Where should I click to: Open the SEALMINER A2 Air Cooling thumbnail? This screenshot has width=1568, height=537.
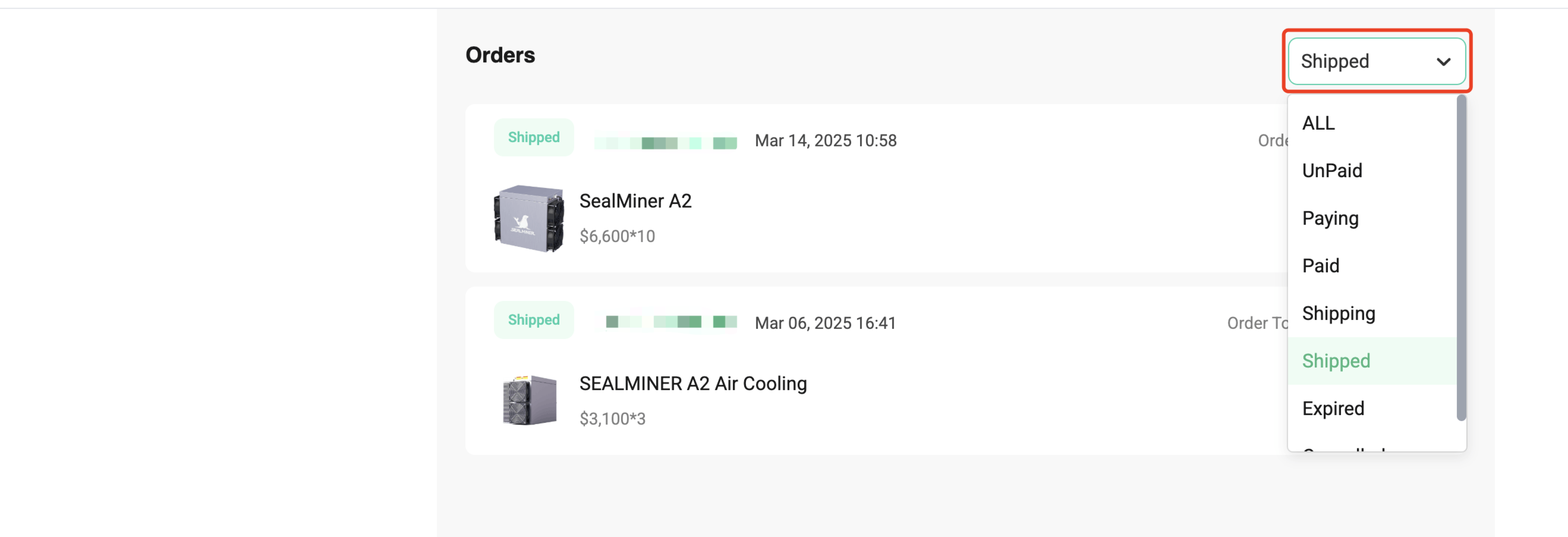click(528, 400)
